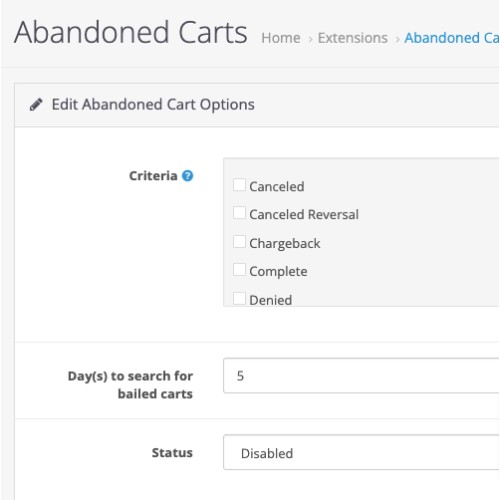
Task: Click the Edit Abandoned Cart Options heading
Action: 153,105
